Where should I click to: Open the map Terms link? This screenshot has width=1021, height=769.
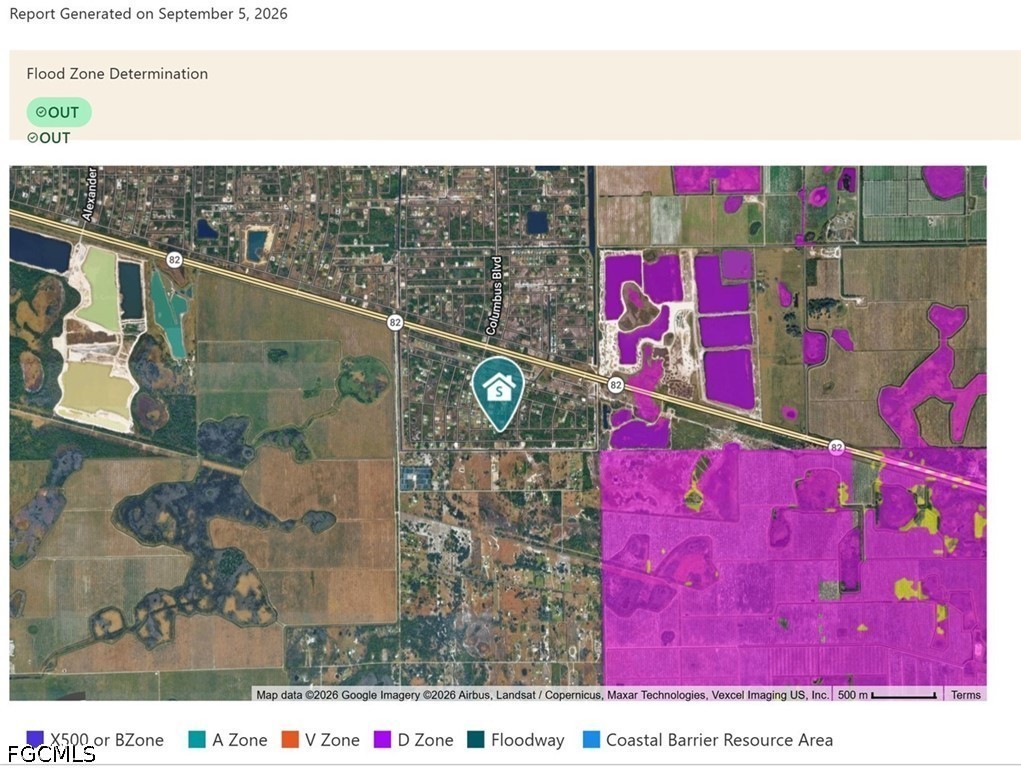click(966, 695)
